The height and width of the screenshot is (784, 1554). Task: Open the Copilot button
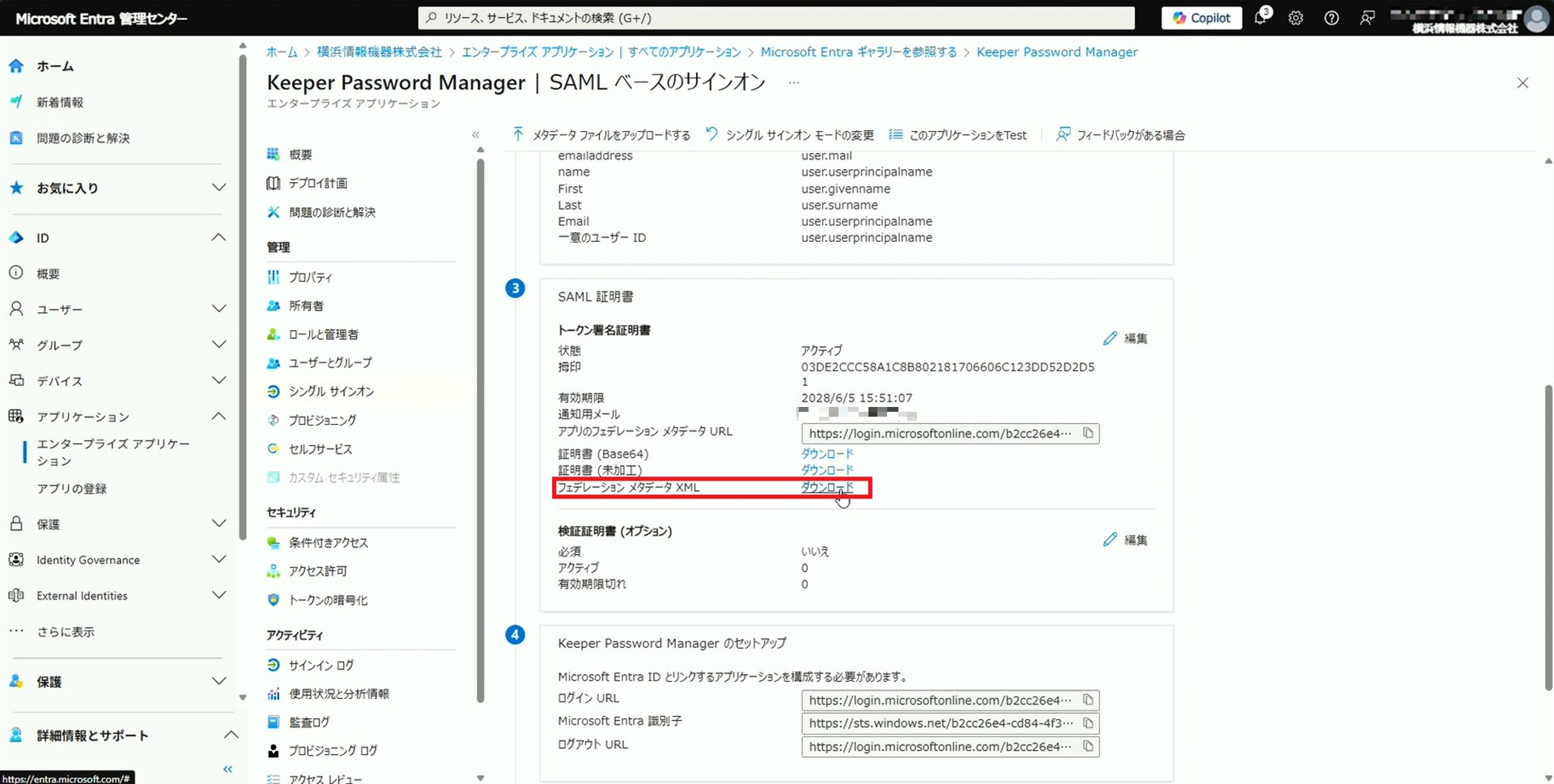pos(1201,18)
